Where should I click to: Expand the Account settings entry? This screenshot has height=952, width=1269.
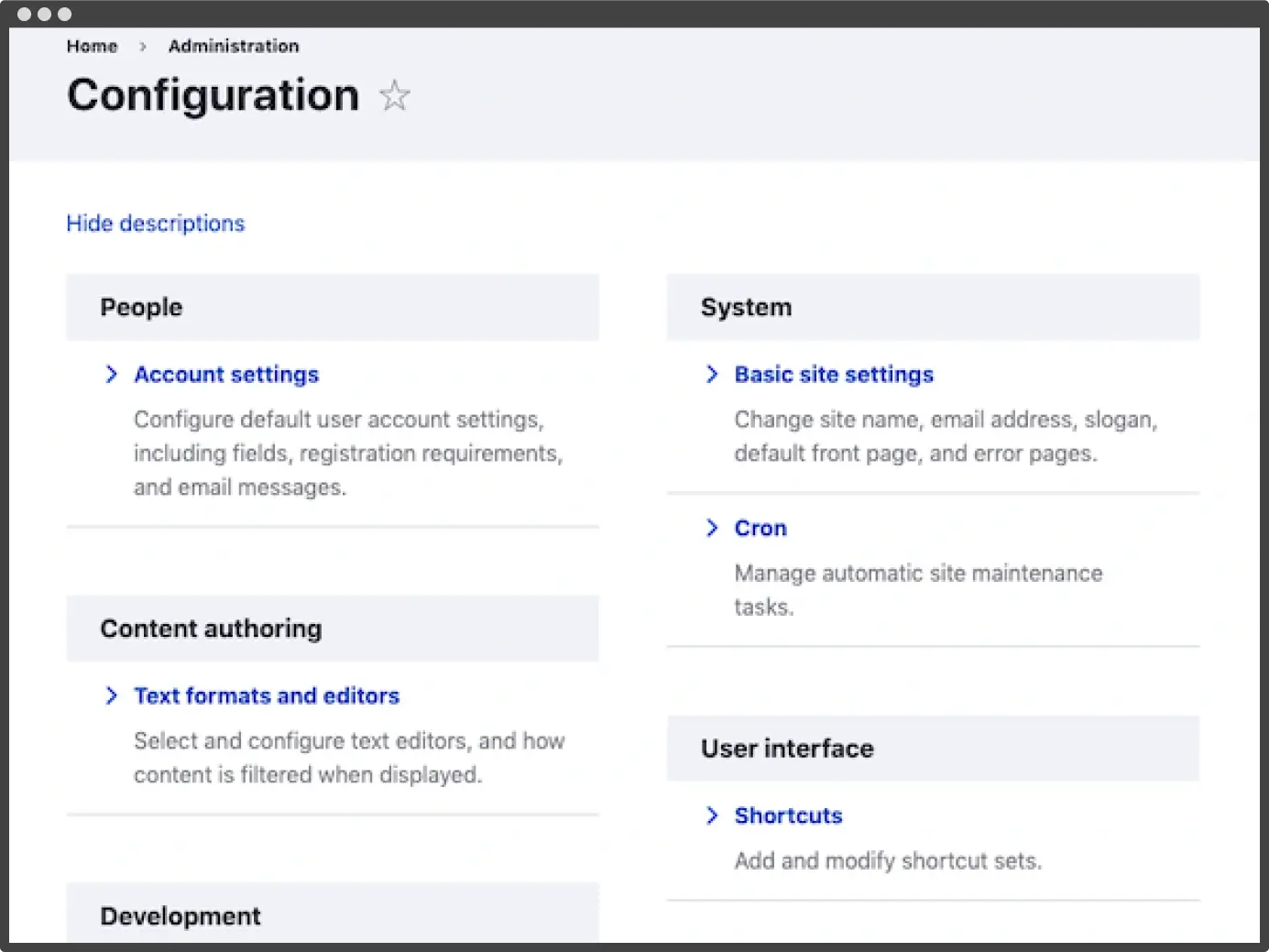[x=226, y=374]
